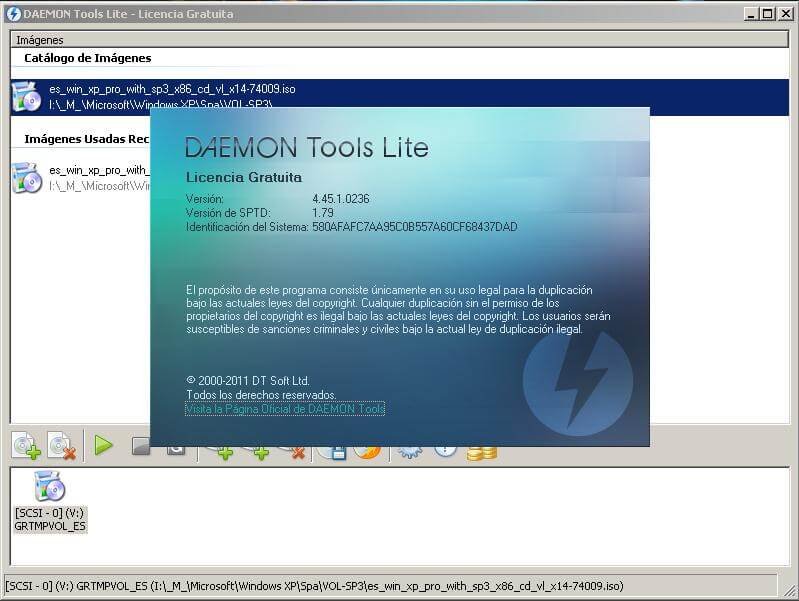This screenshot has height=601, width=799.
Task: Click the Add Image toolbar icon
Action: pyautogui.click(x=26, y=446)
